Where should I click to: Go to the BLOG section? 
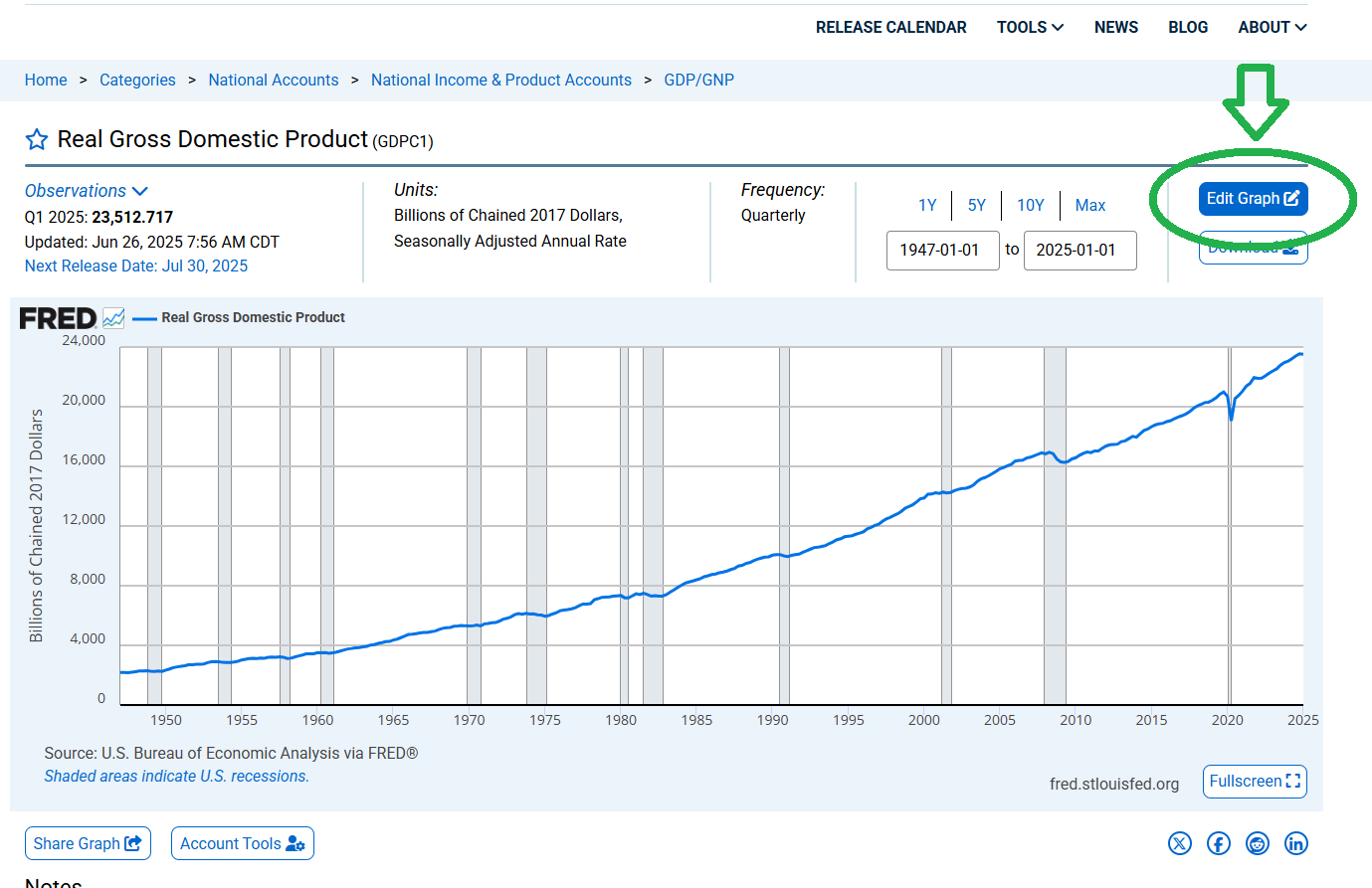click(1188, 27)
